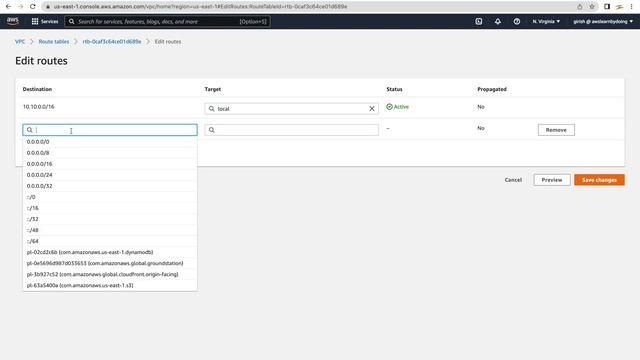Click the VPC breadcrumb link
The height and width of the screenshot is (360, 640).
pos(20,42)
